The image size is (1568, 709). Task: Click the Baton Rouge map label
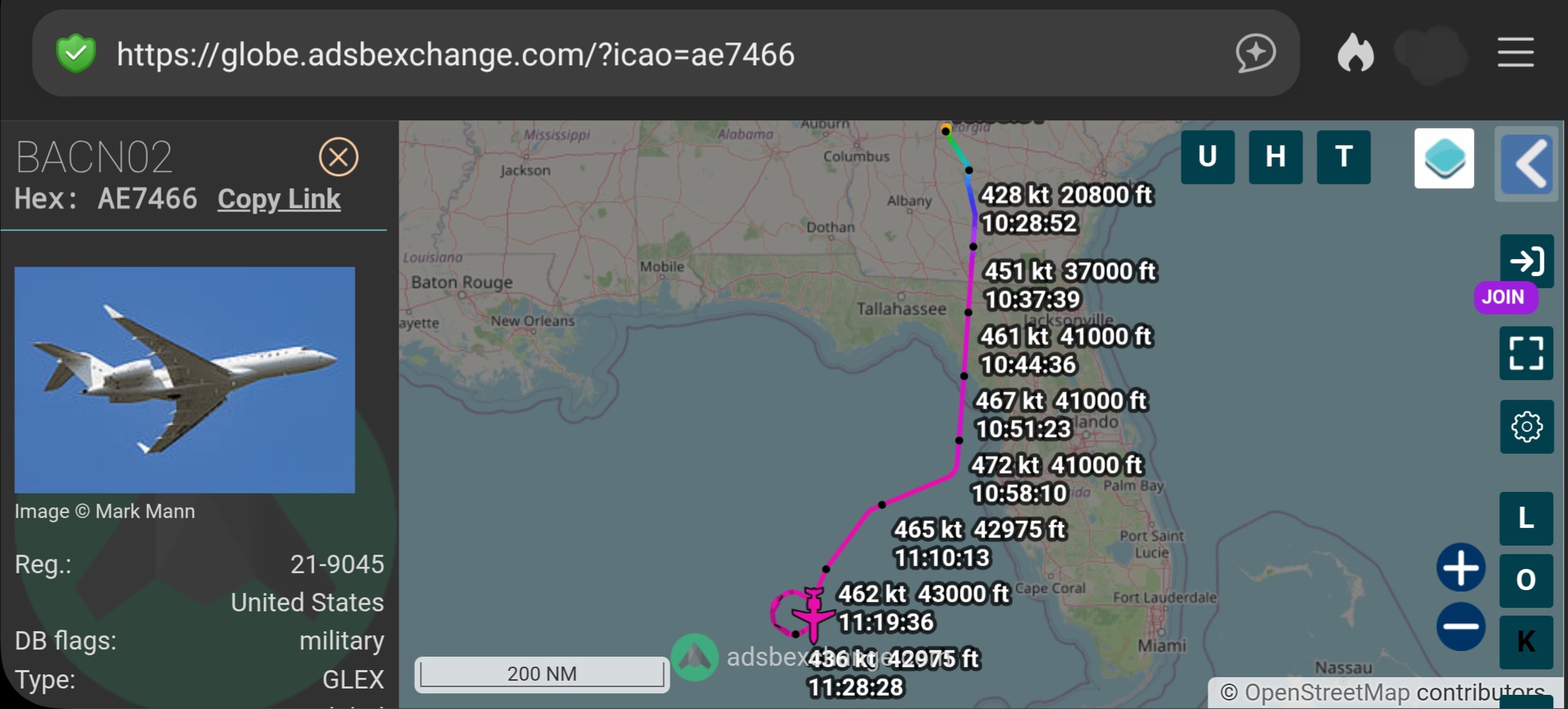point(462,282)
